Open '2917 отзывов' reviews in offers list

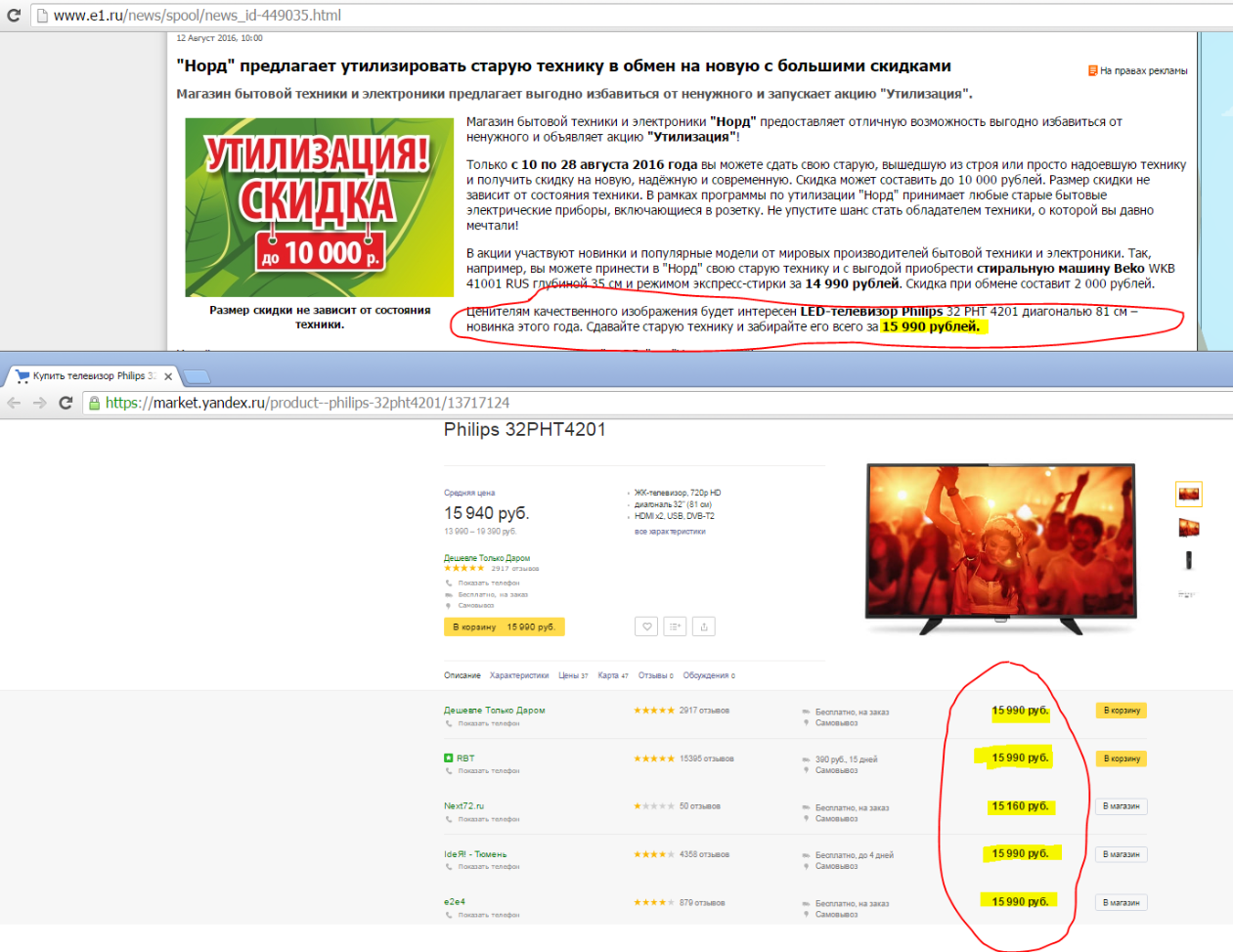click(x=704, y=711)
